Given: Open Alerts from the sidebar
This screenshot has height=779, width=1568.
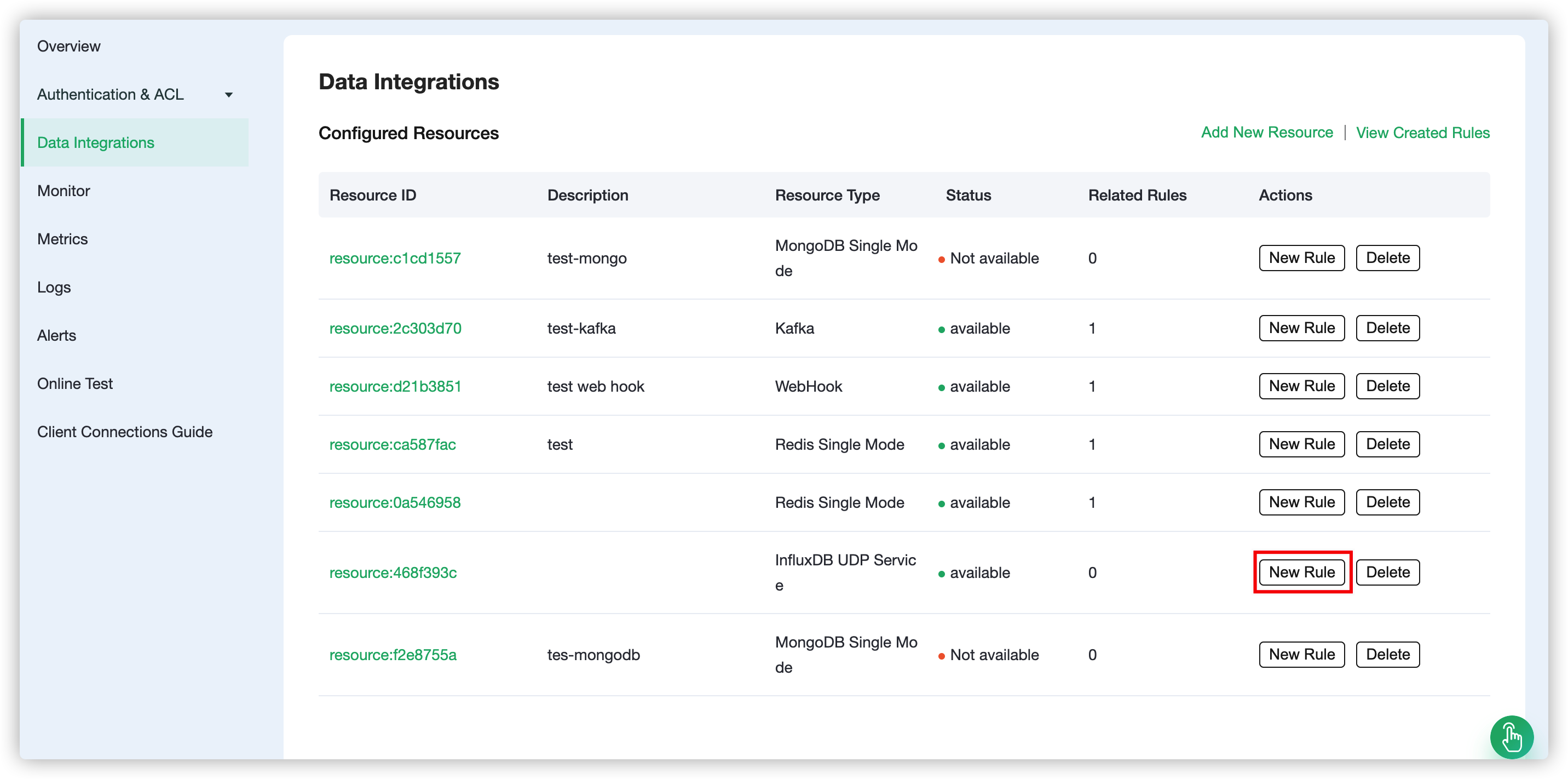Looking at the screenshot, I should tap(56, 335).
